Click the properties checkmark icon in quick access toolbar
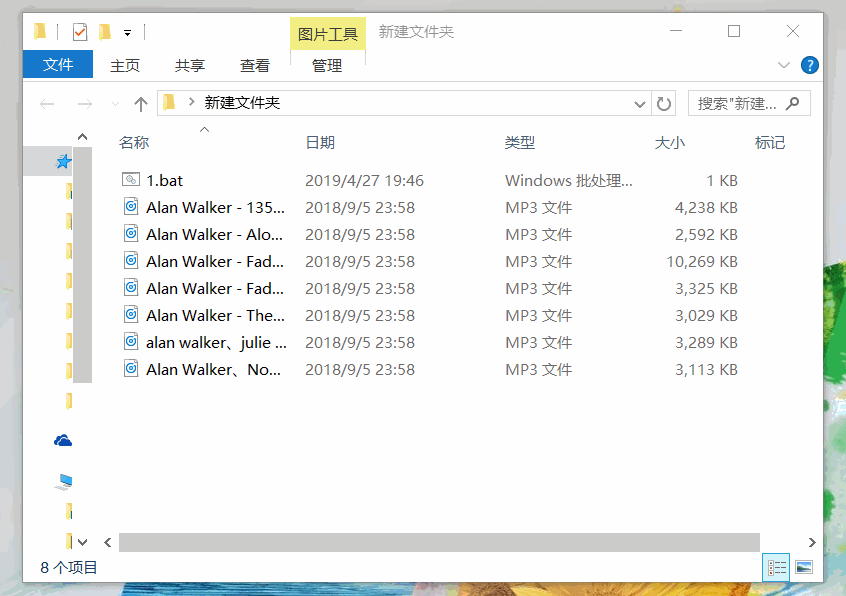 [x=80, y=32]
